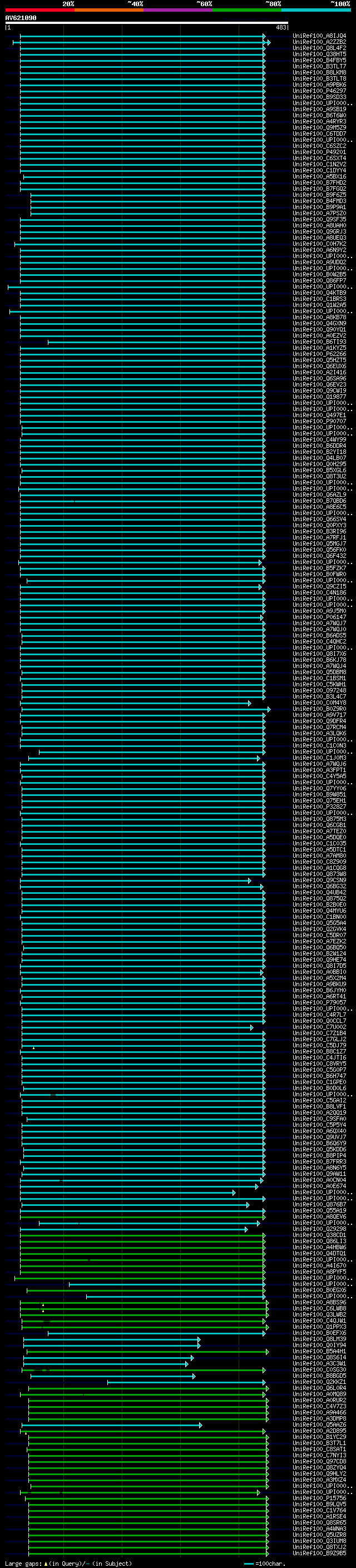
Task: Select the UniRef100_B7FHD2 label
Action: [319, 182]
